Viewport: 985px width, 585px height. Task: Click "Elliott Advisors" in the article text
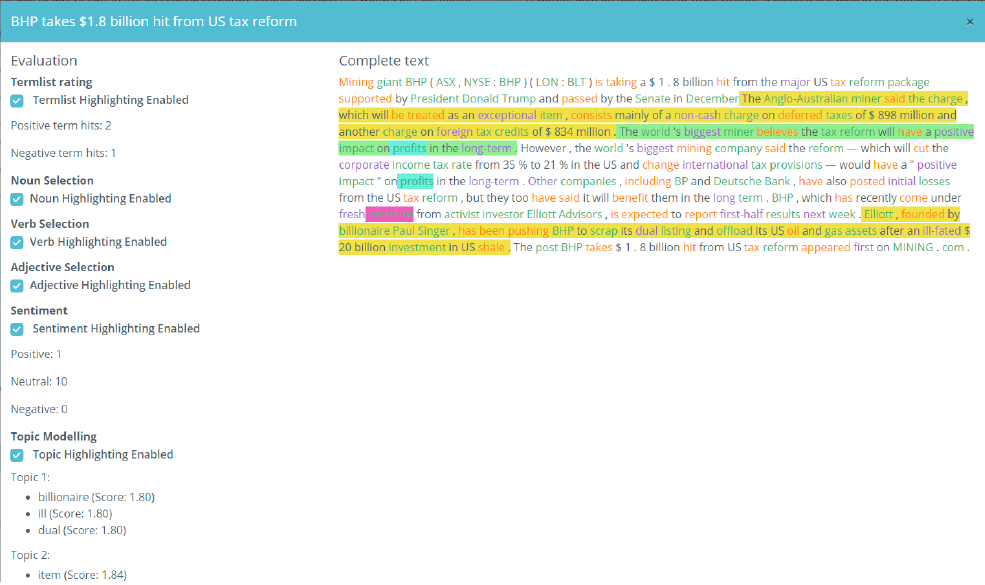coord(564,214)
